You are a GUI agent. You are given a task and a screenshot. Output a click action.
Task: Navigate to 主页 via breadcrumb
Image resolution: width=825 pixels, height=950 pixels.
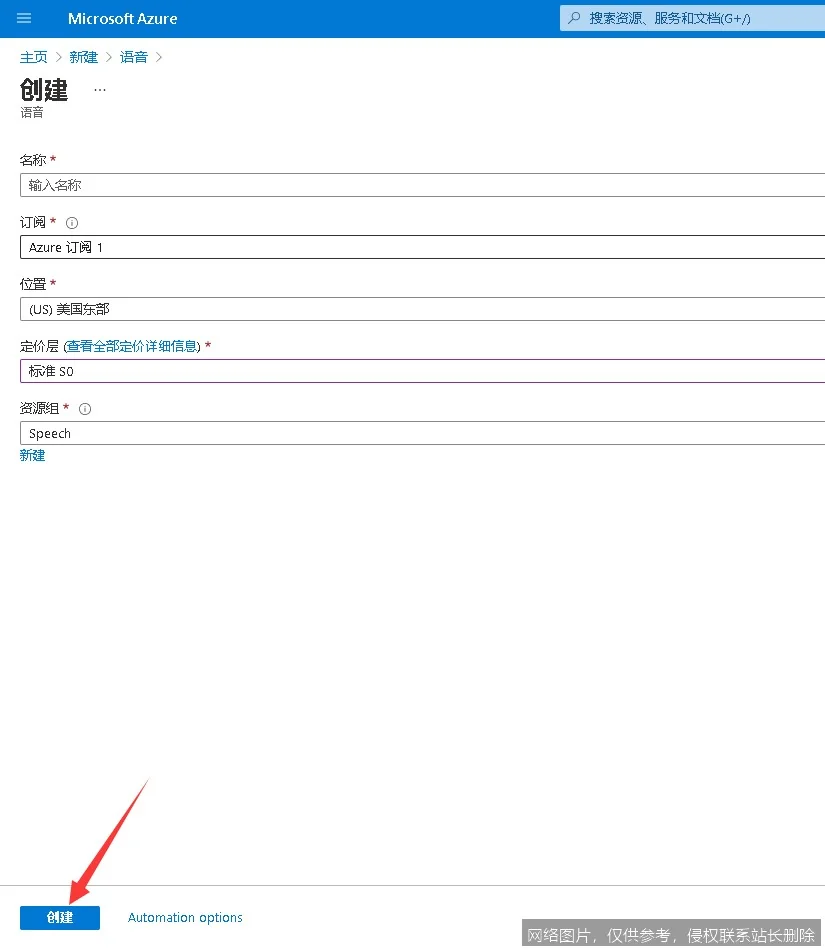(33, 57)
